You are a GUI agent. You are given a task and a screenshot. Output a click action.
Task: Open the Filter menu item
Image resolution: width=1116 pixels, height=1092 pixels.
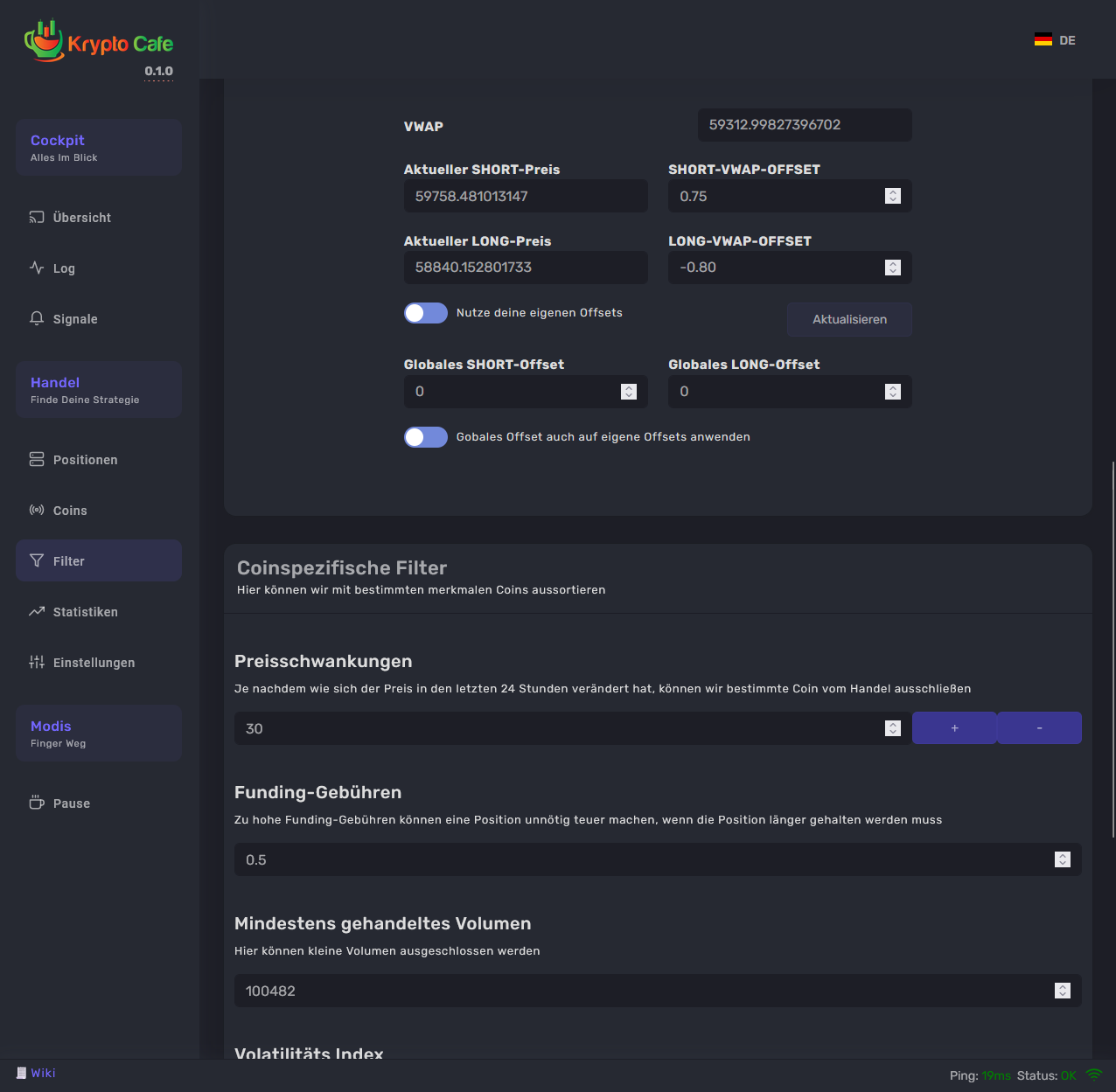[99, 560]
